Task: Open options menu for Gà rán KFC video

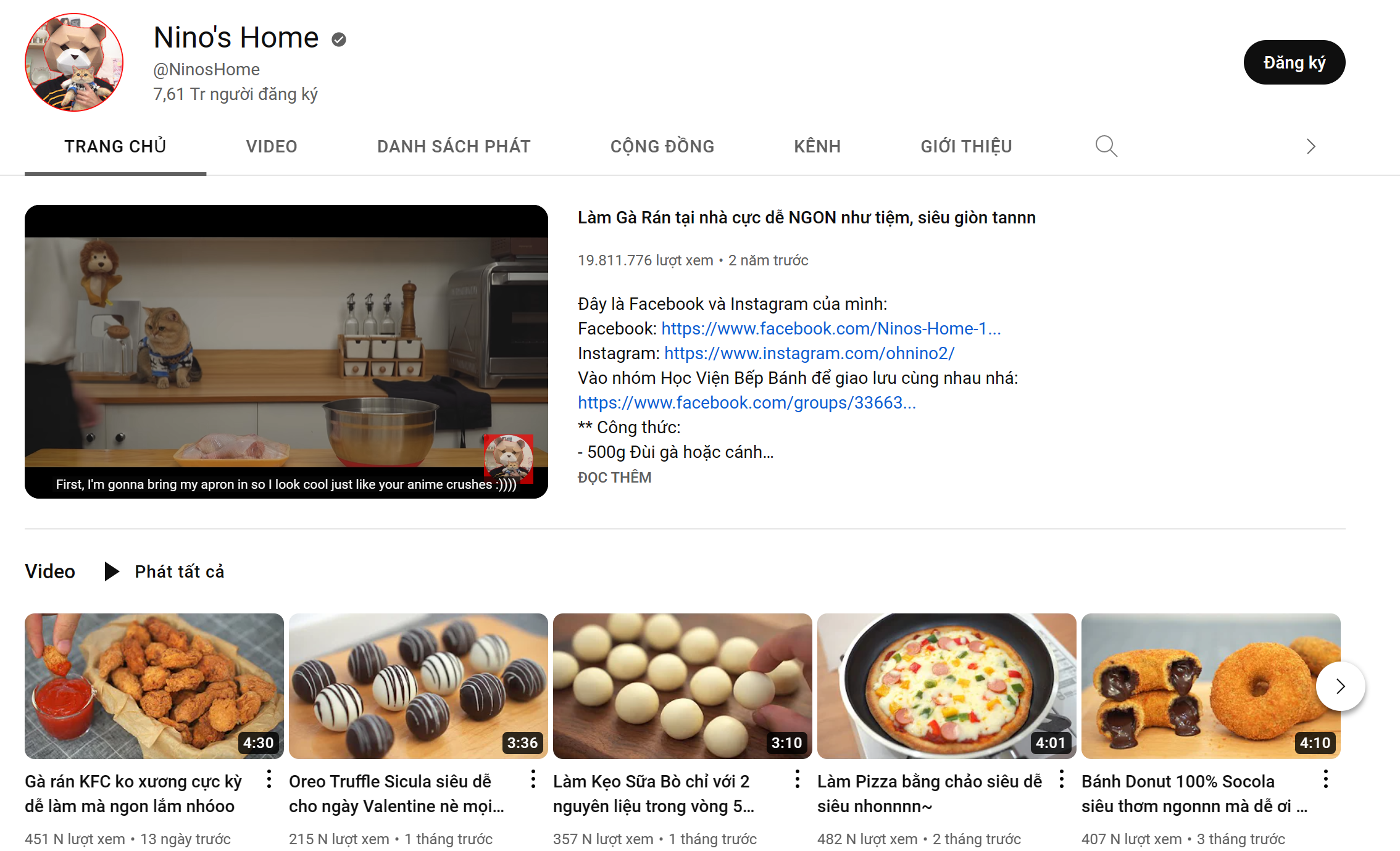Action: tap(269, 779)
